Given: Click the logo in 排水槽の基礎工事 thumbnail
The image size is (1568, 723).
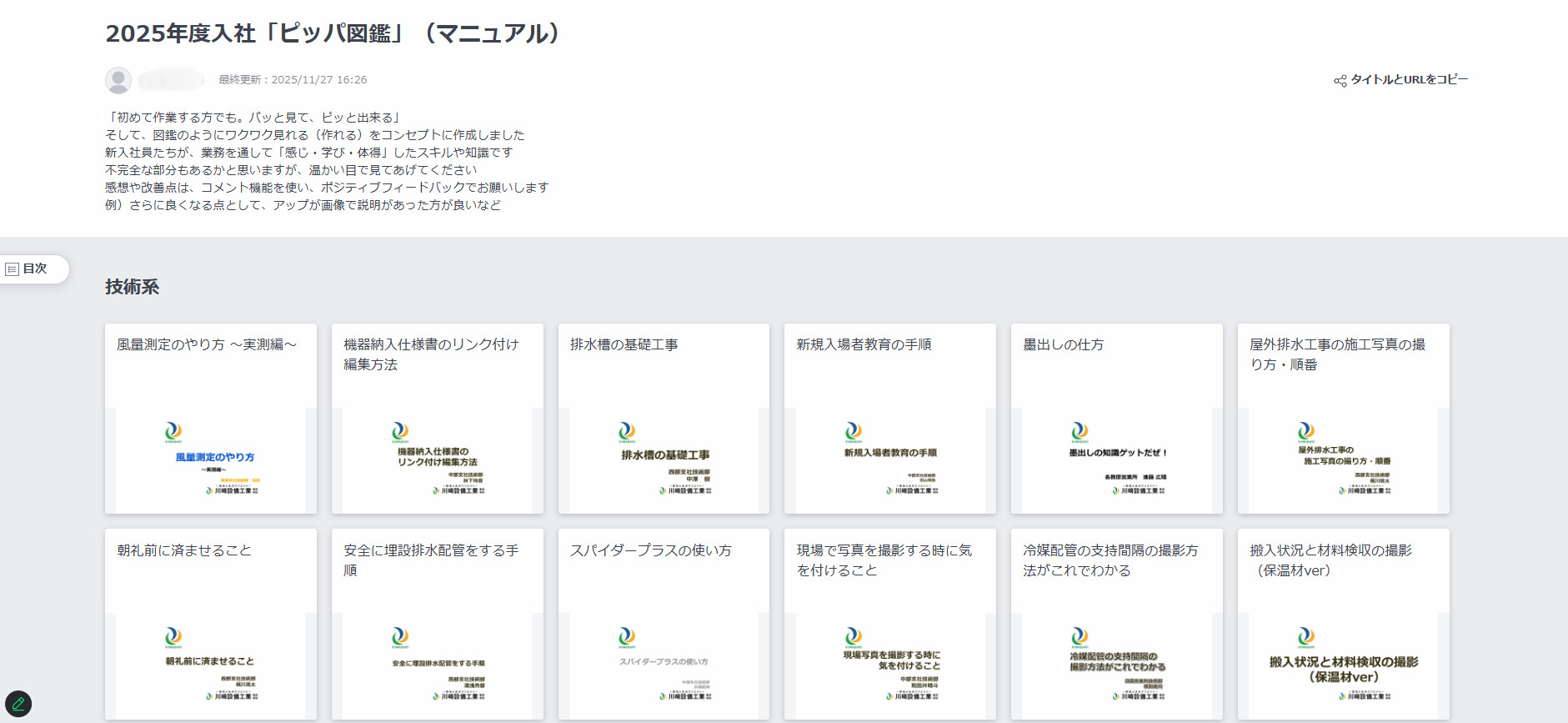Looking at the screenshot, I should point(627,431).
